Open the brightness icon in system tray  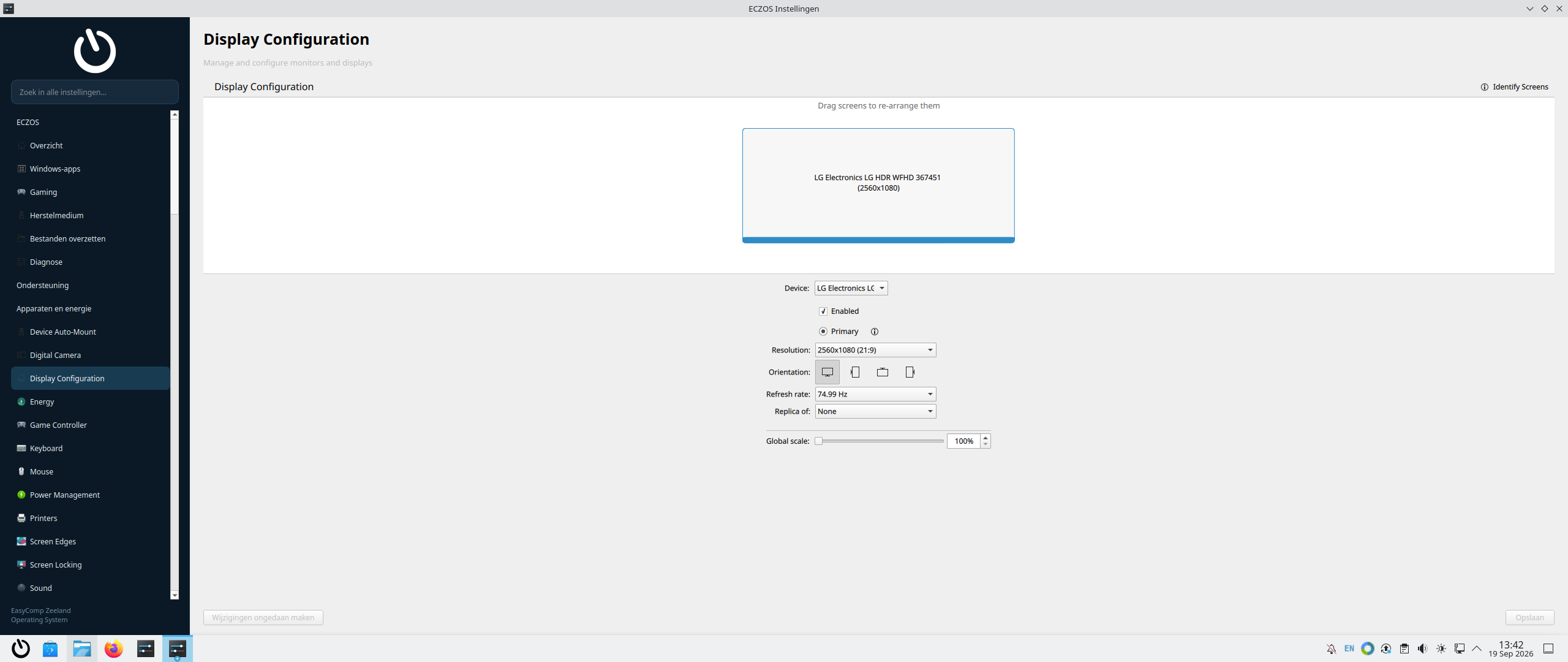[1441, 649]
